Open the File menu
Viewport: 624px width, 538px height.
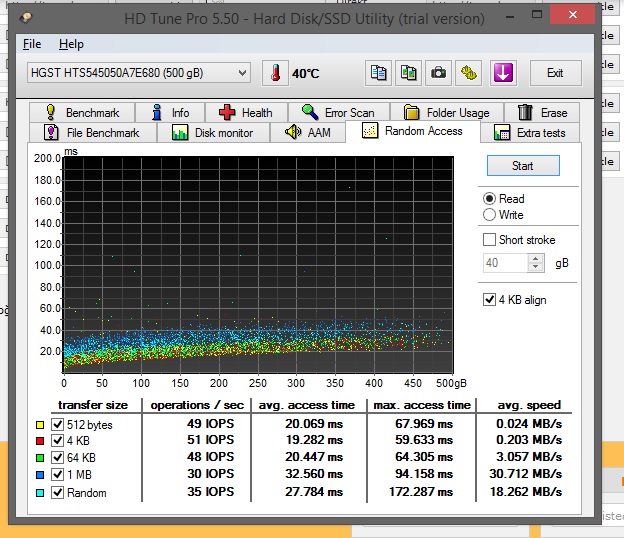pyautogui.click(x=32, y=44)
